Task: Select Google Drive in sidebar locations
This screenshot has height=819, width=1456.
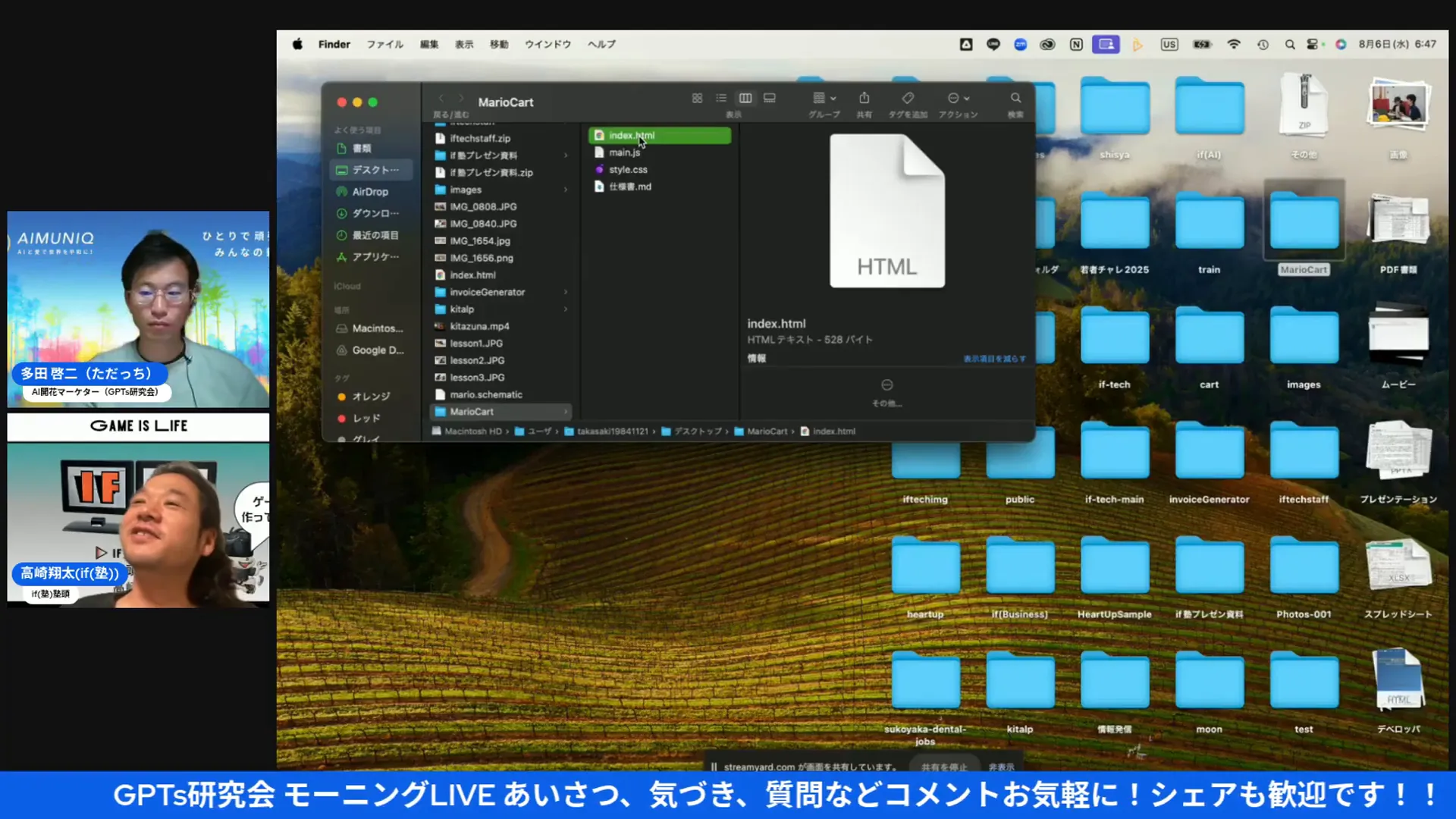Action: pyautogui.click(x=372, y=350)
